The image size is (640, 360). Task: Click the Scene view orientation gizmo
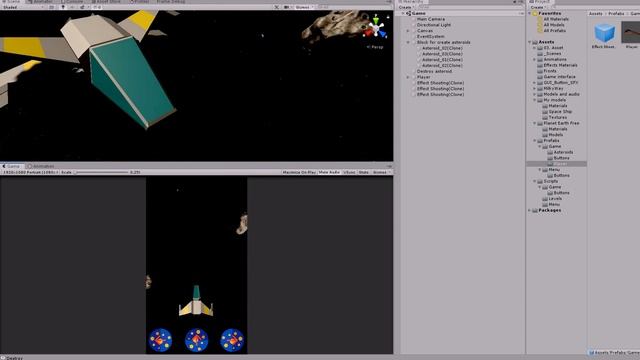376,28
